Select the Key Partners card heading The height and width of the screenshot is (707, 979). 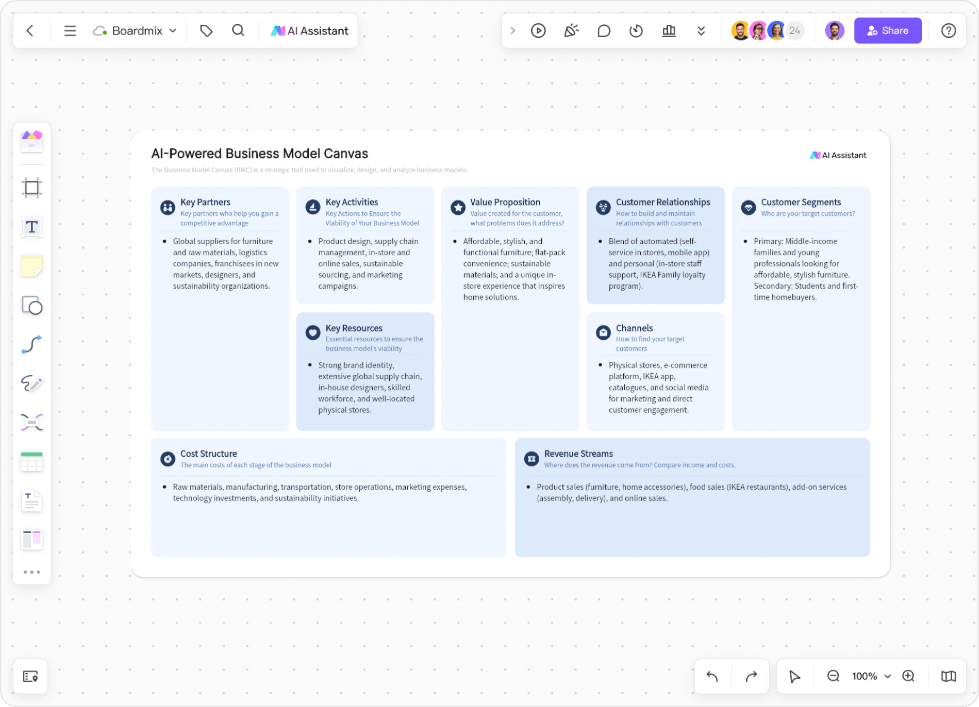pos(205,202)
